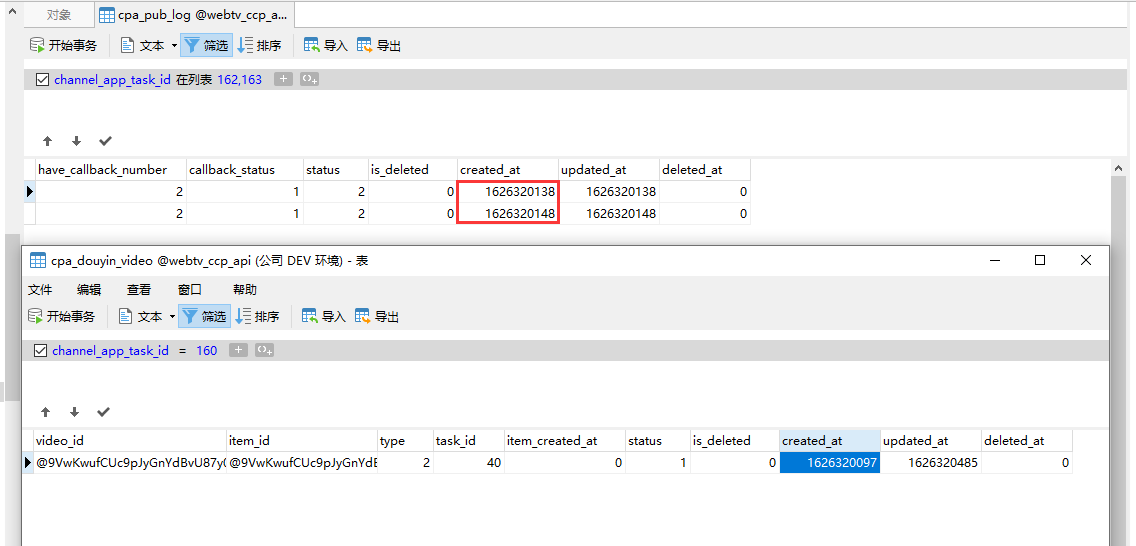Click 文本 button in cpa_douyin_video toolbar
The height and width of the screenshot is (546, 1136).
point(142,316)
